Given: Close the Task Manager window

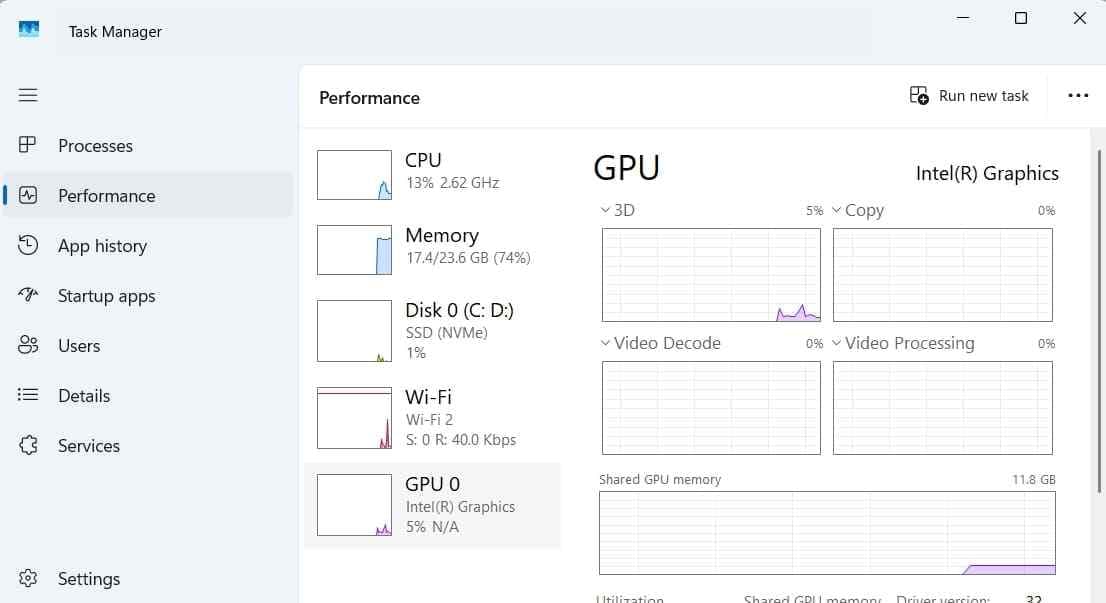Looking at the screenshot, I should tap(1079, 18).
